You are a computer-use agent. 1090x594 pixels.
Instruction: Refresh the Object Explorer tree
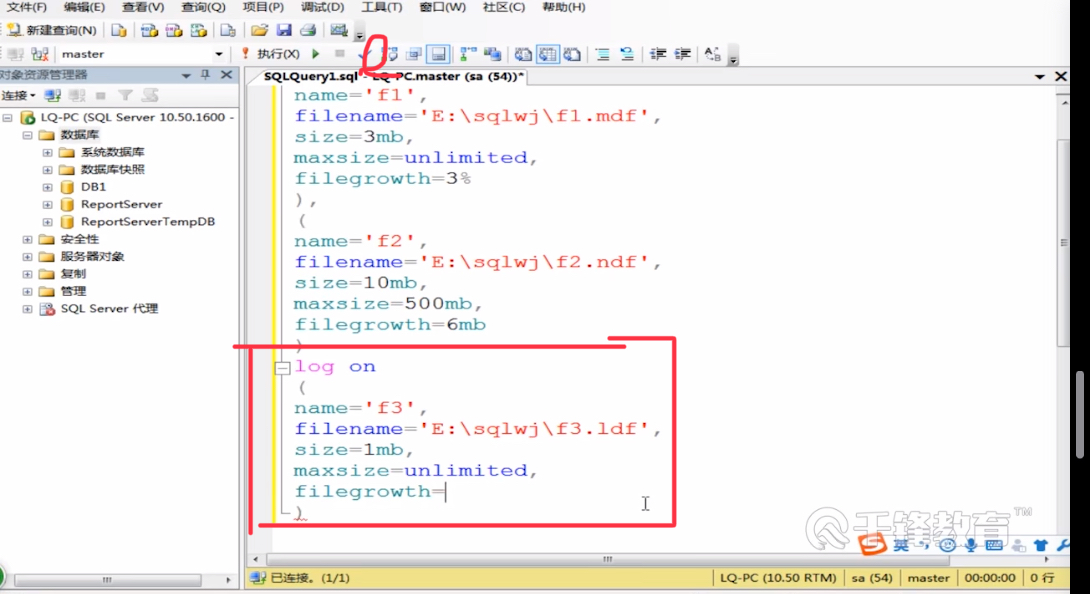150,95
